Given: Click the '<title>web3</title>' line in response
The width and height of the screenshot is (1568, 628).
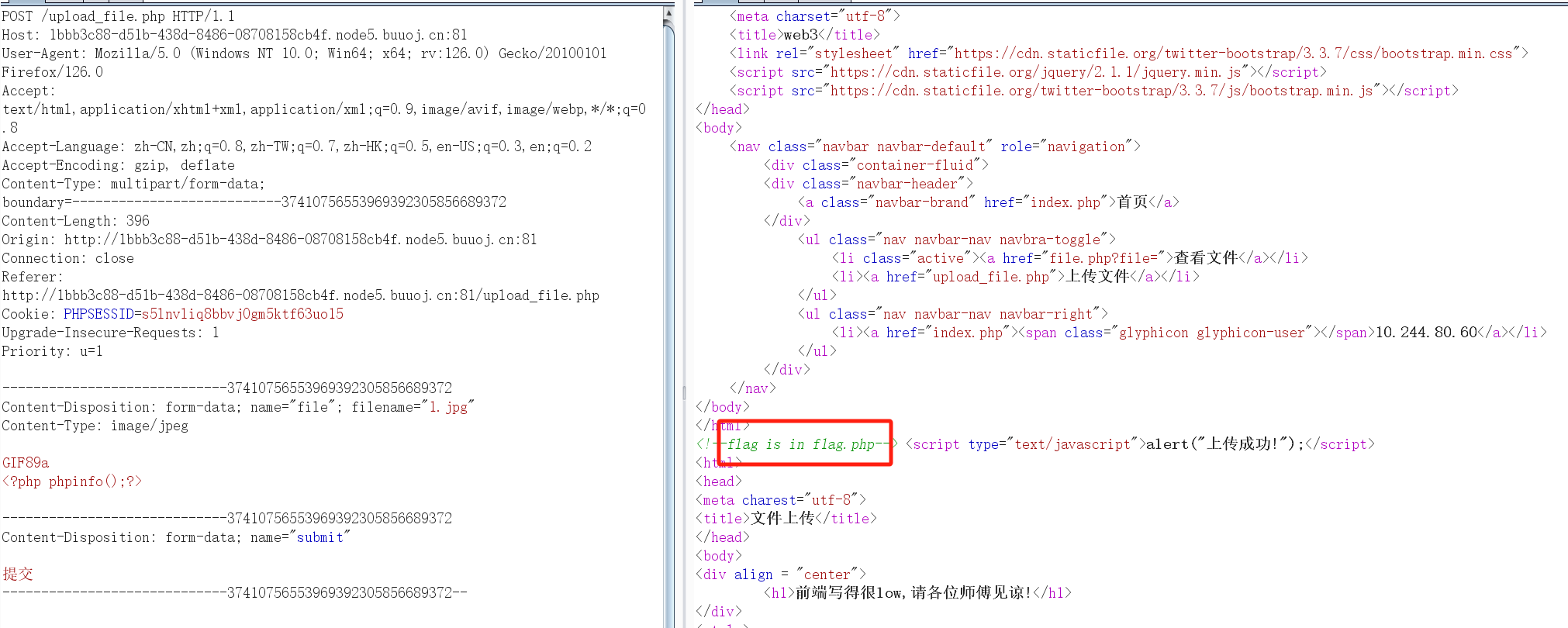Looking at the screenshot, I should click(805, 35).
